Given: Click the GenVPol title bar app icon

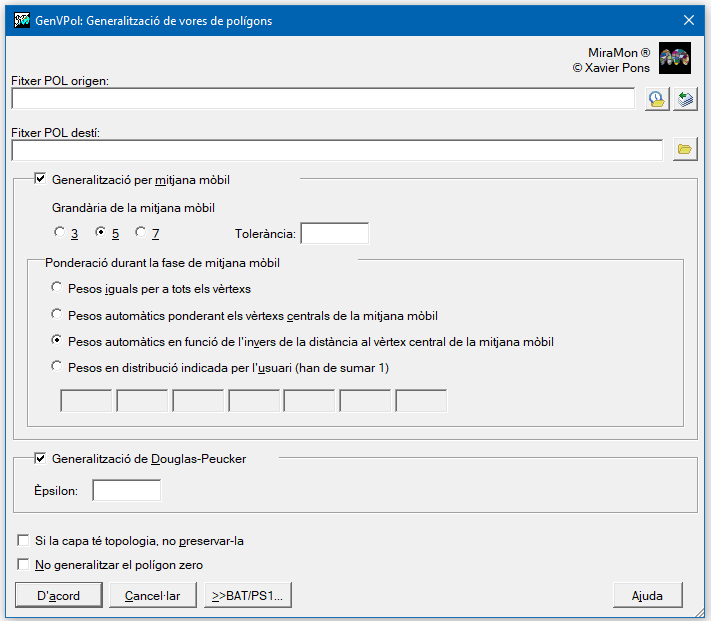Looking at the screenshot, I should [x=22, y=20].
